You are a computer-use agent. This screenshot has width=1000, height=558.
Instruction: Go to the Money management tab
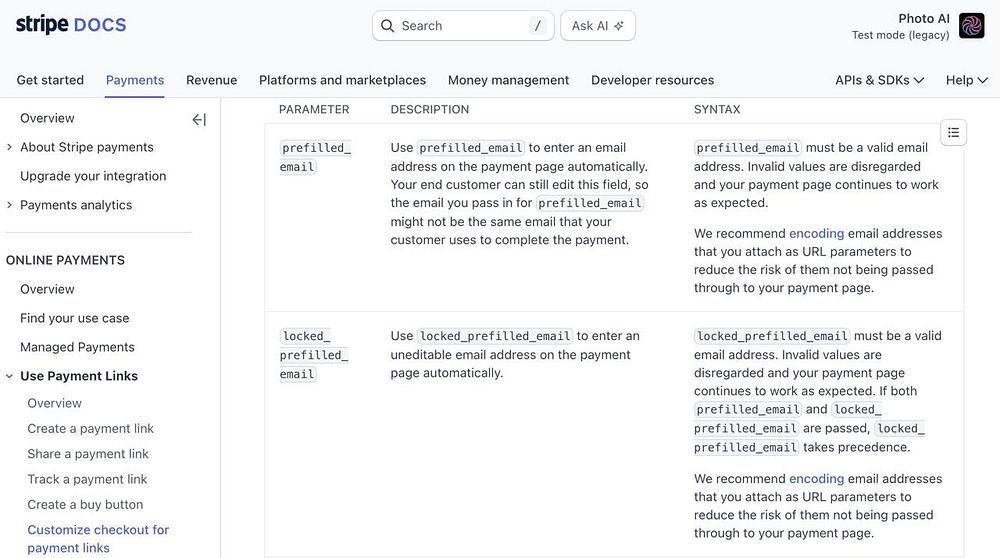pos(508,80)
